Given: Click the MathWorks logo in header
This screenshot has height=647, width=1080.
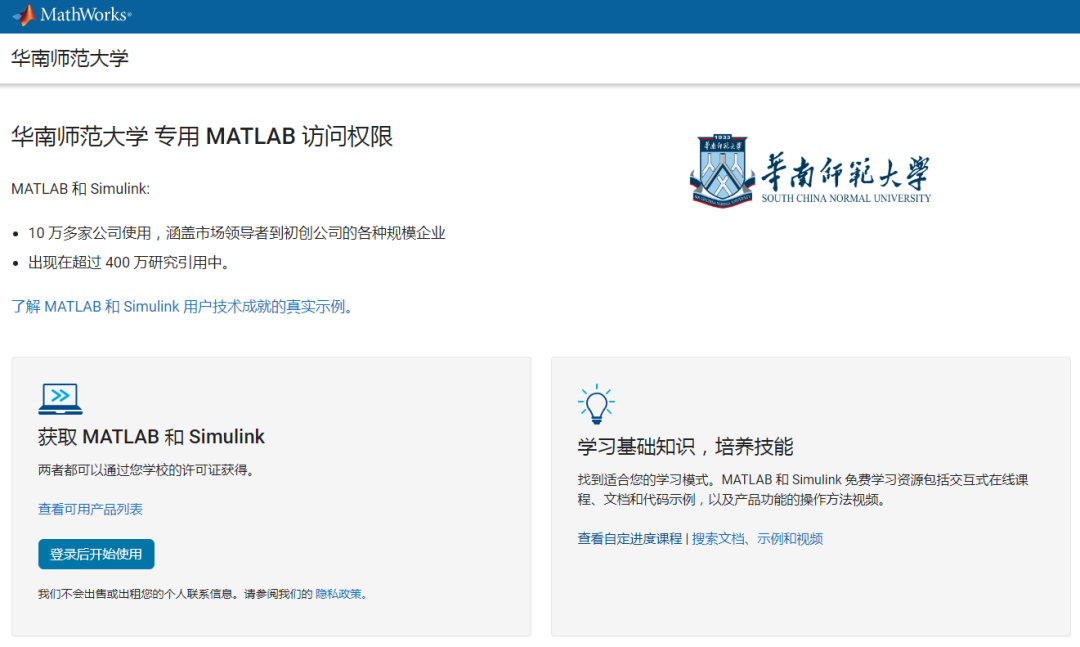Looking at the screenshot, I should pos(72,15).
